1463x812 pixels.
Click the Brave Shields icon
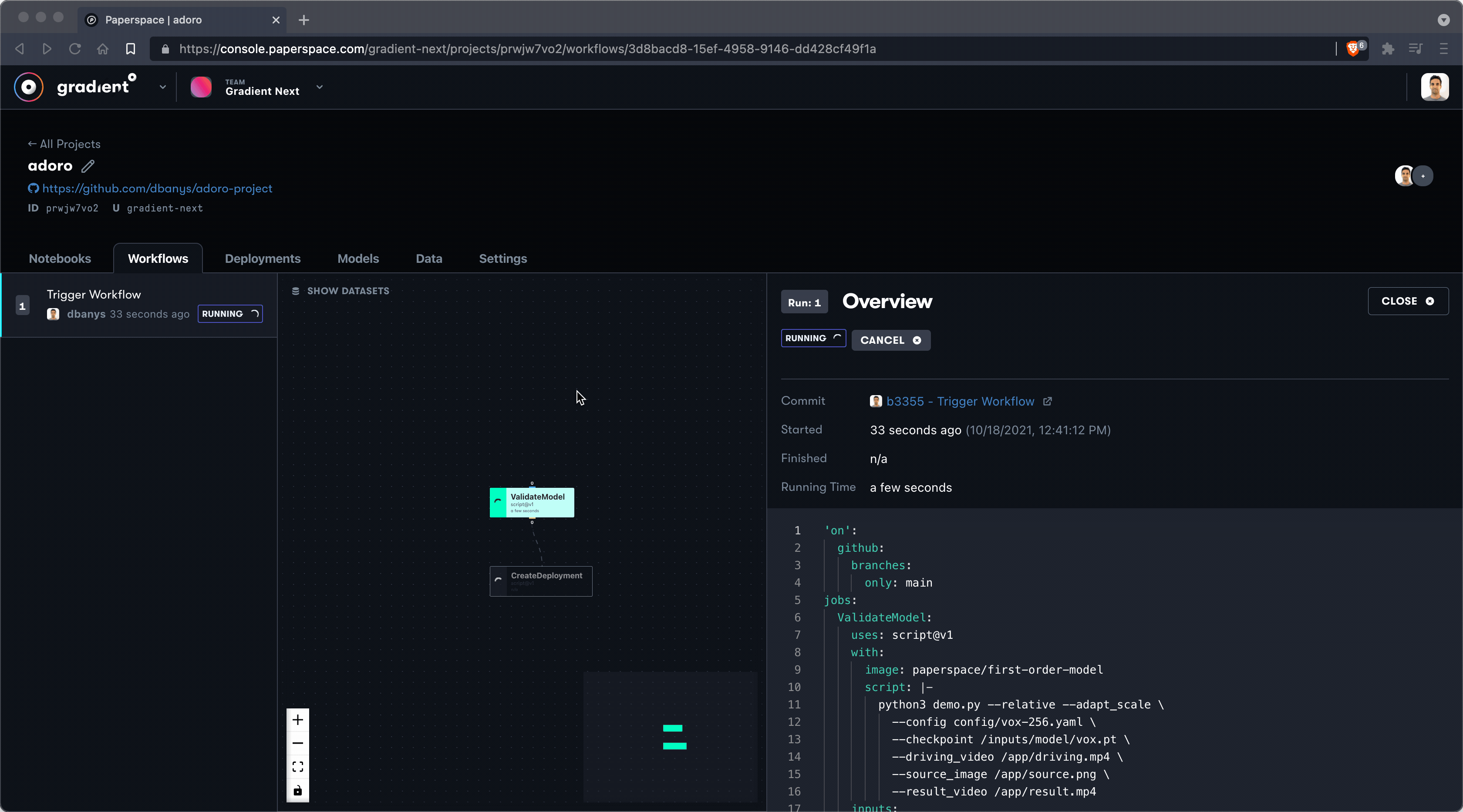click(x=1353, y=49)
